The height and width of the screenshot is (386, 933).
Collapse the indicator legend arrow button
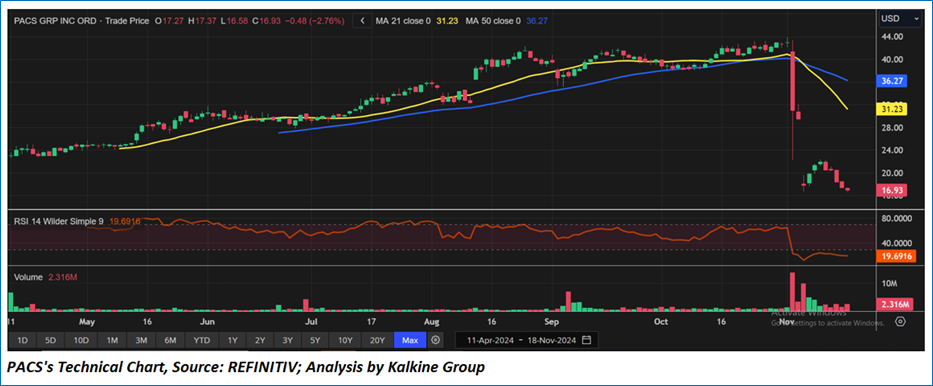click(x=362, y=21)
